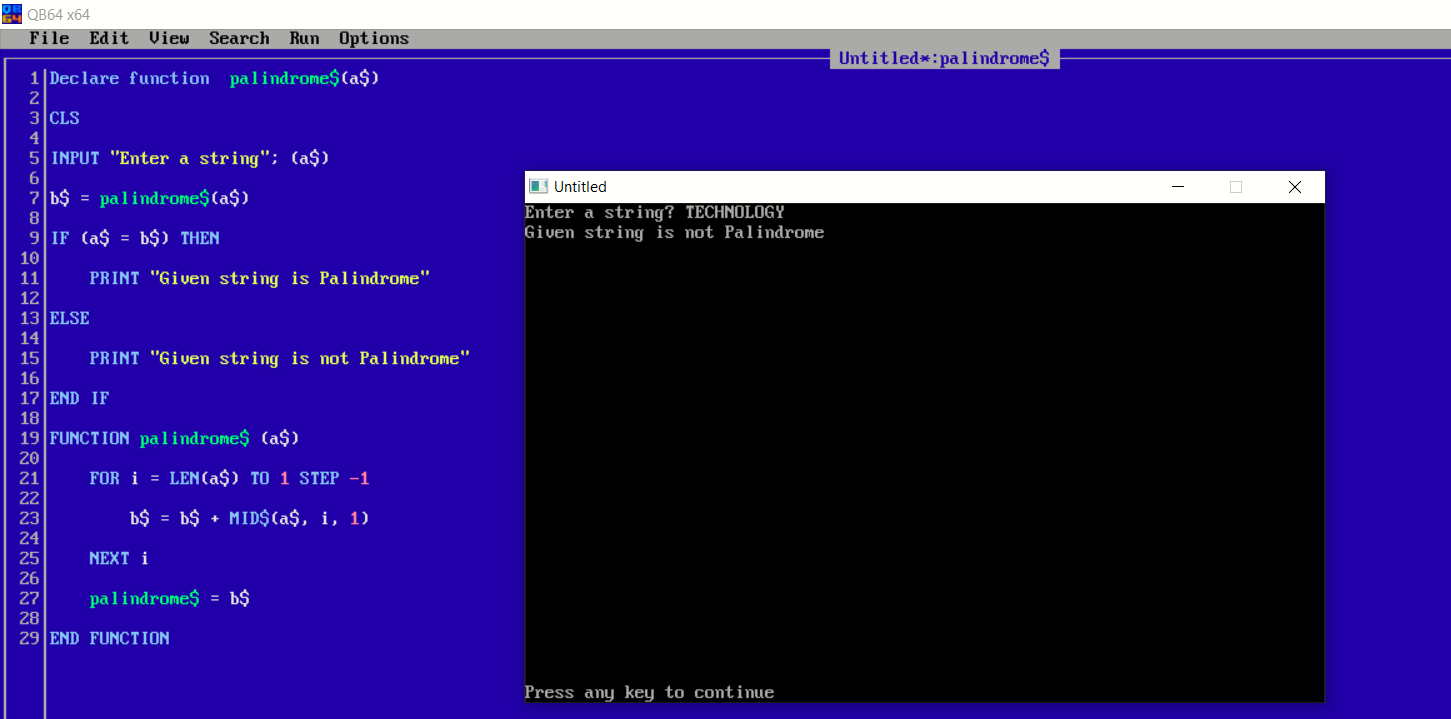Viewport: 1451px width, 719px height.
Task: Click the 'Press any key to continue' message
Action: tap(649, 692)
